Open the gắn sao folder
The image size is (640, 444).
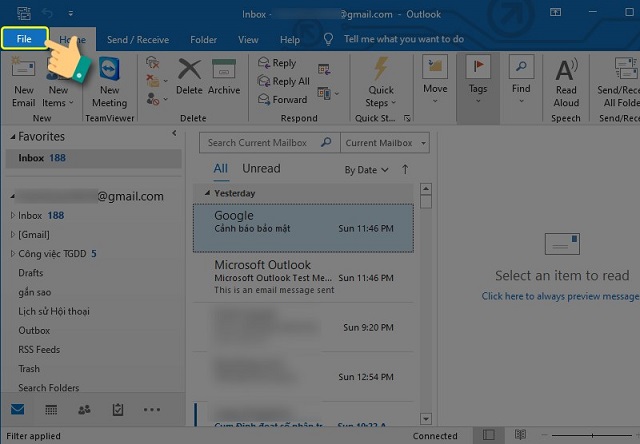(x=35, y=292)
